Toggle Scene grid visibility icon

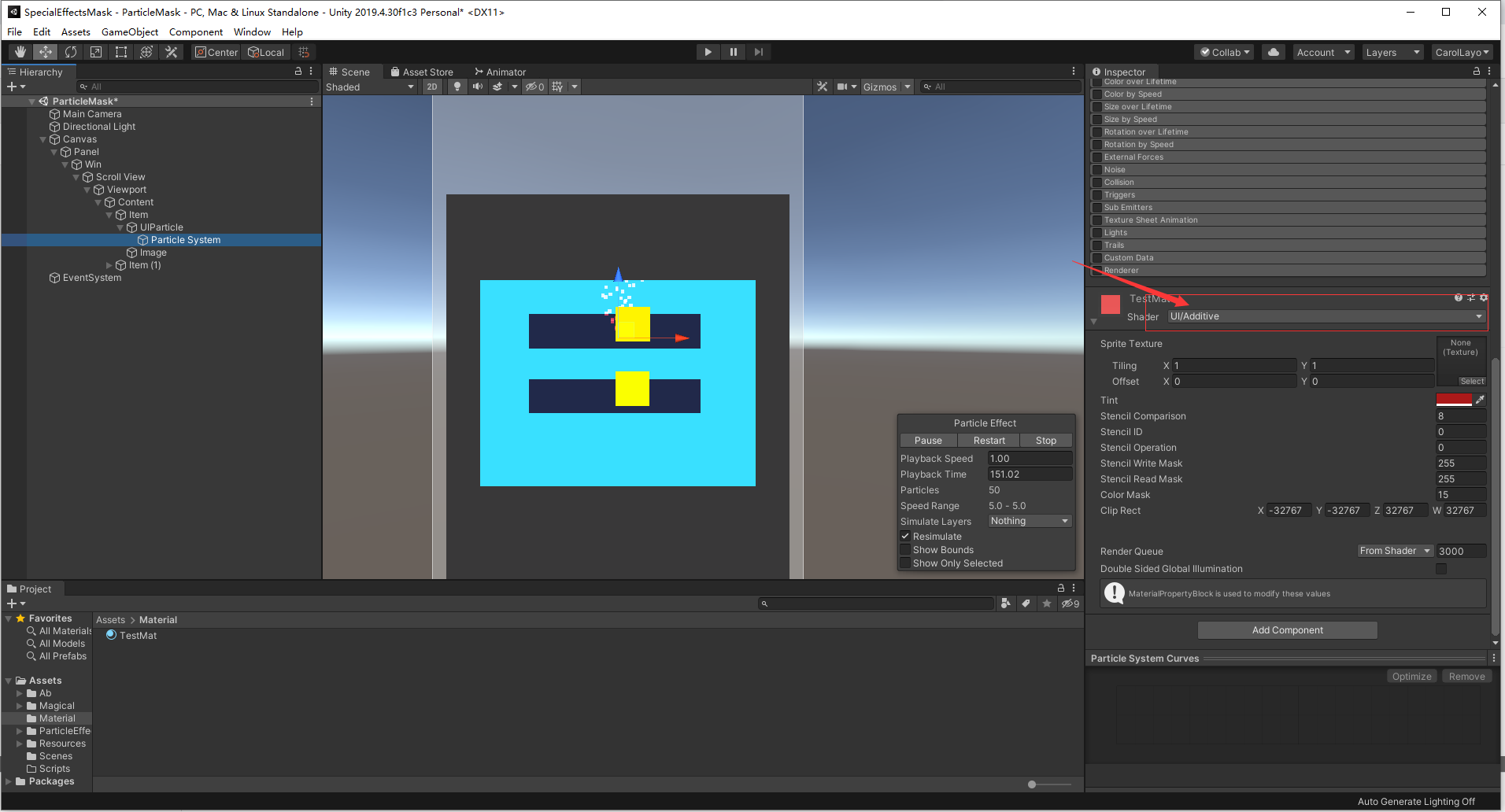(557, 87)
